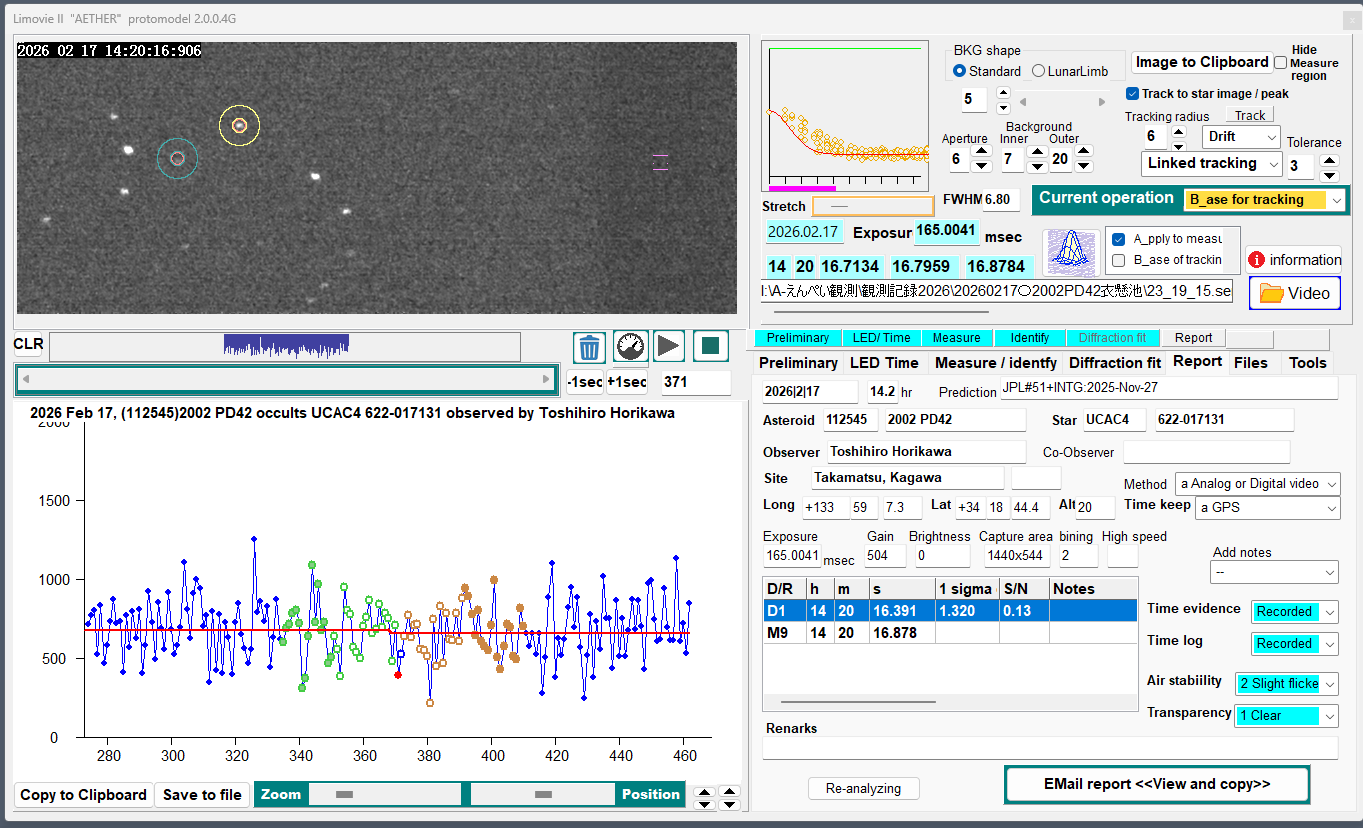
Task: Toggle Hide Measure region checkbox
Action: (1281, 62)
